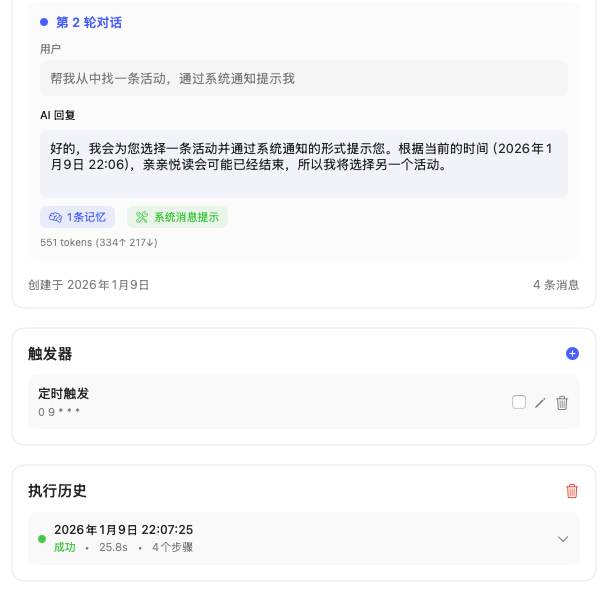The image size is (603, 590).
Task: Add a new trigger with plus icon
Action: (x=572, y=353)
